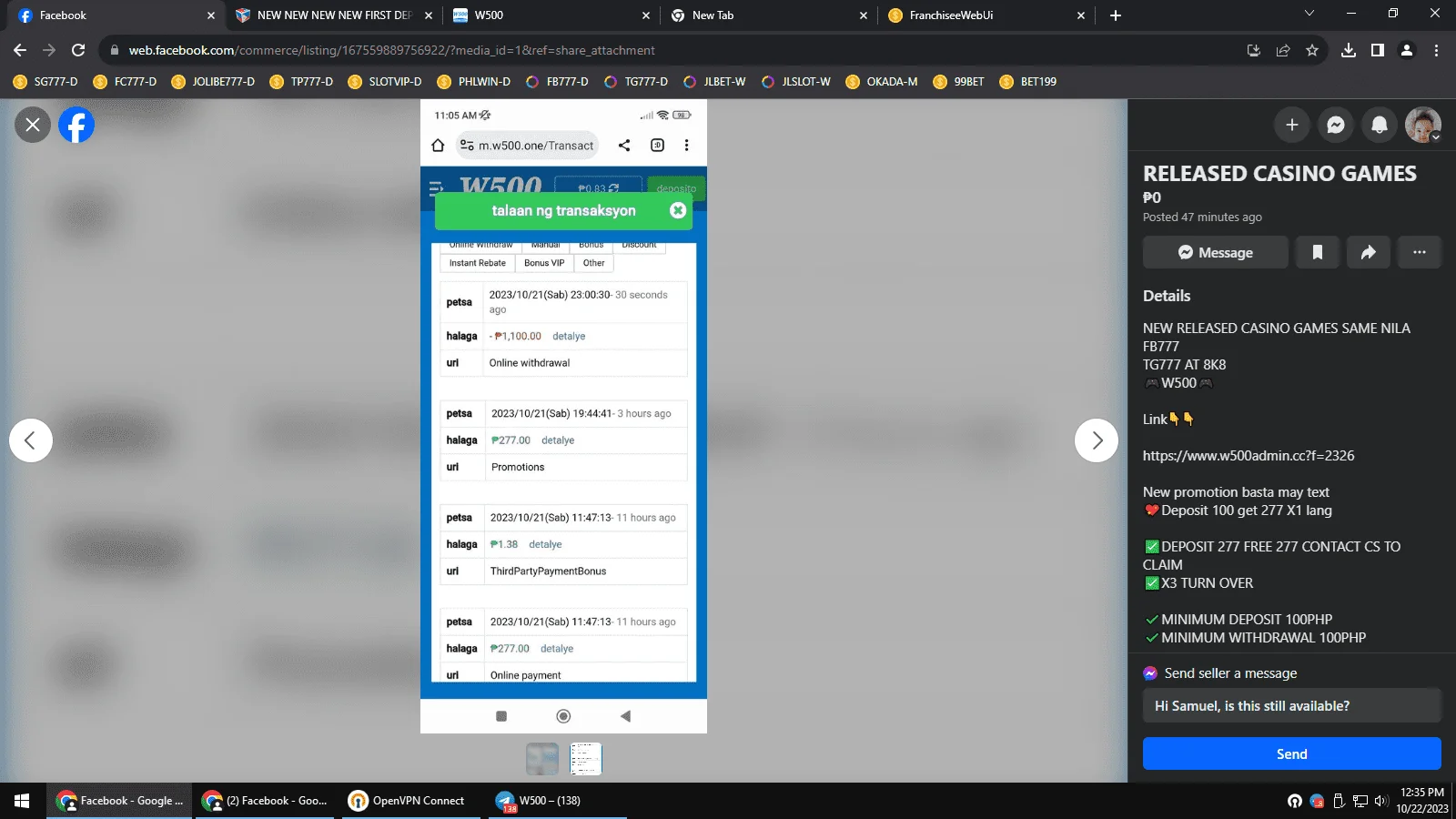Switch to (2) Facebook Chrome taskbar window
This screenshot has height=819, width=1456.
tap(265, 801)
